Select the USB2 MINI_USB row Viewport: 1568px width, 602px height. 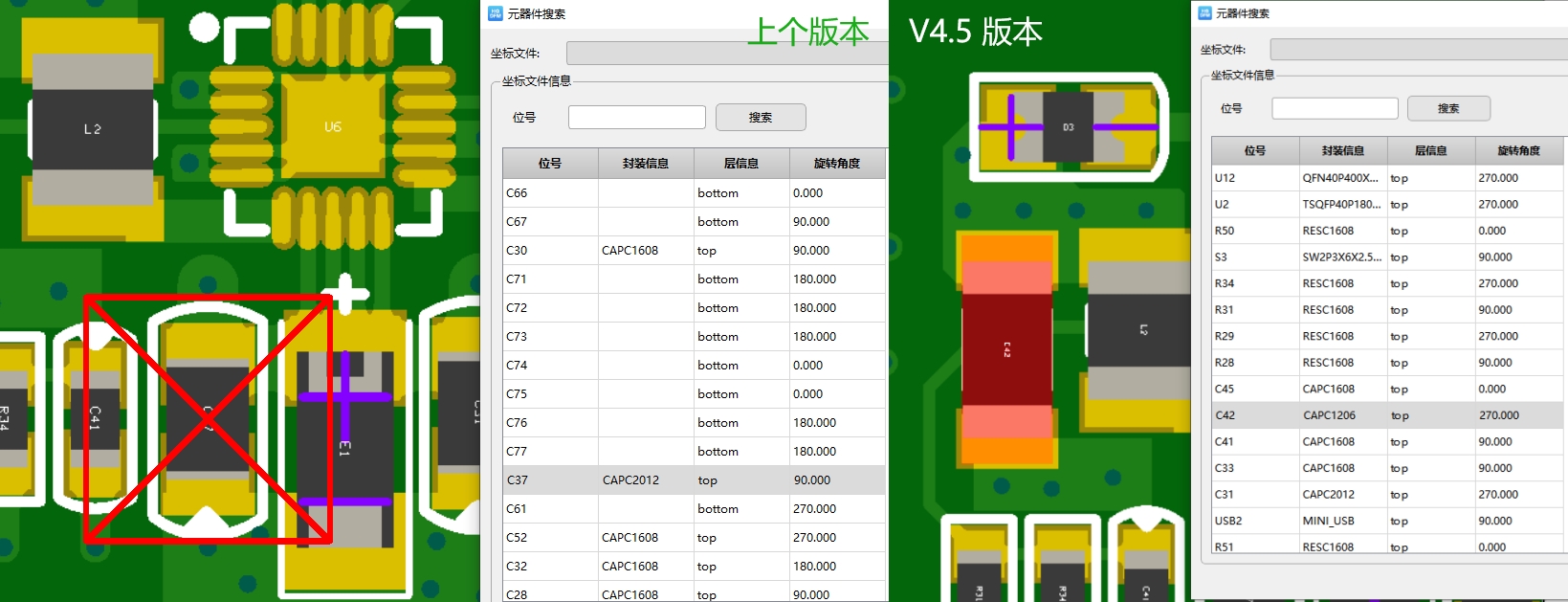(x=1388, y=521)
